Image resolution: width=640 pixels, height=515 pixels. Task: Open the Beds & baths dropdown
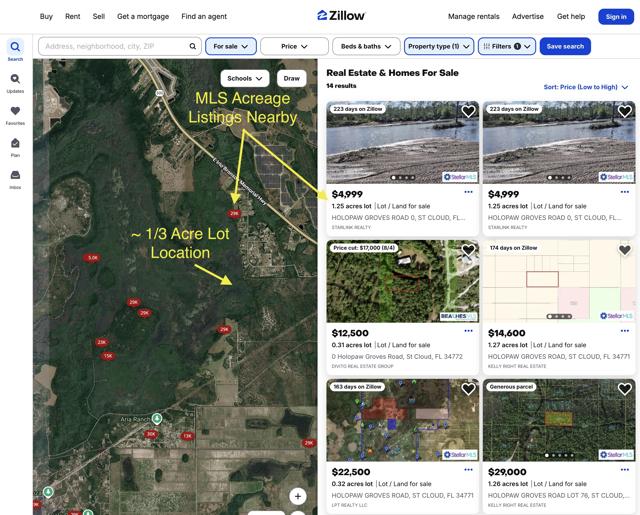366,47
